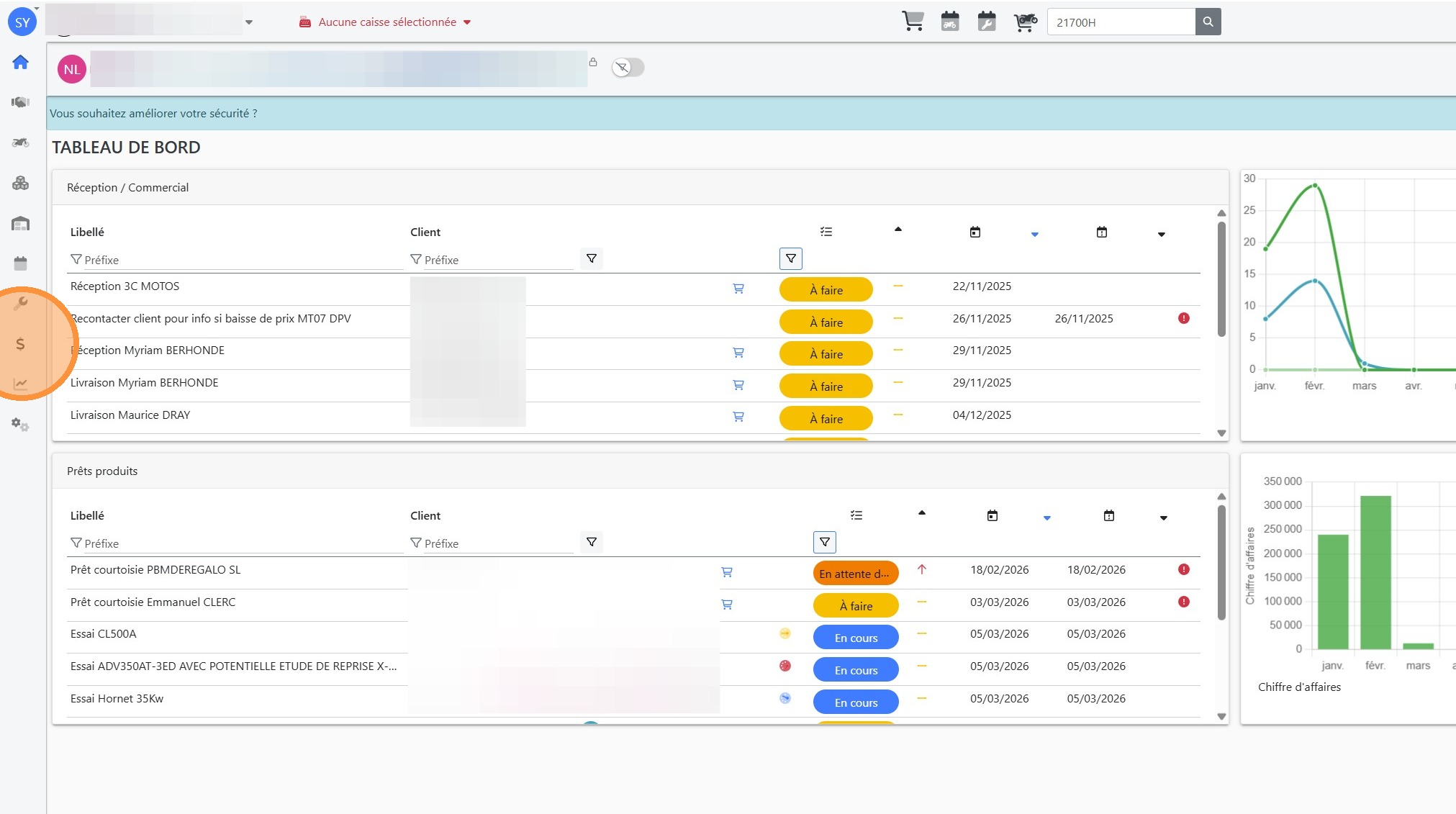
Task: Open the dropdown arrow beside SY account name
Action: pos(249,22)
